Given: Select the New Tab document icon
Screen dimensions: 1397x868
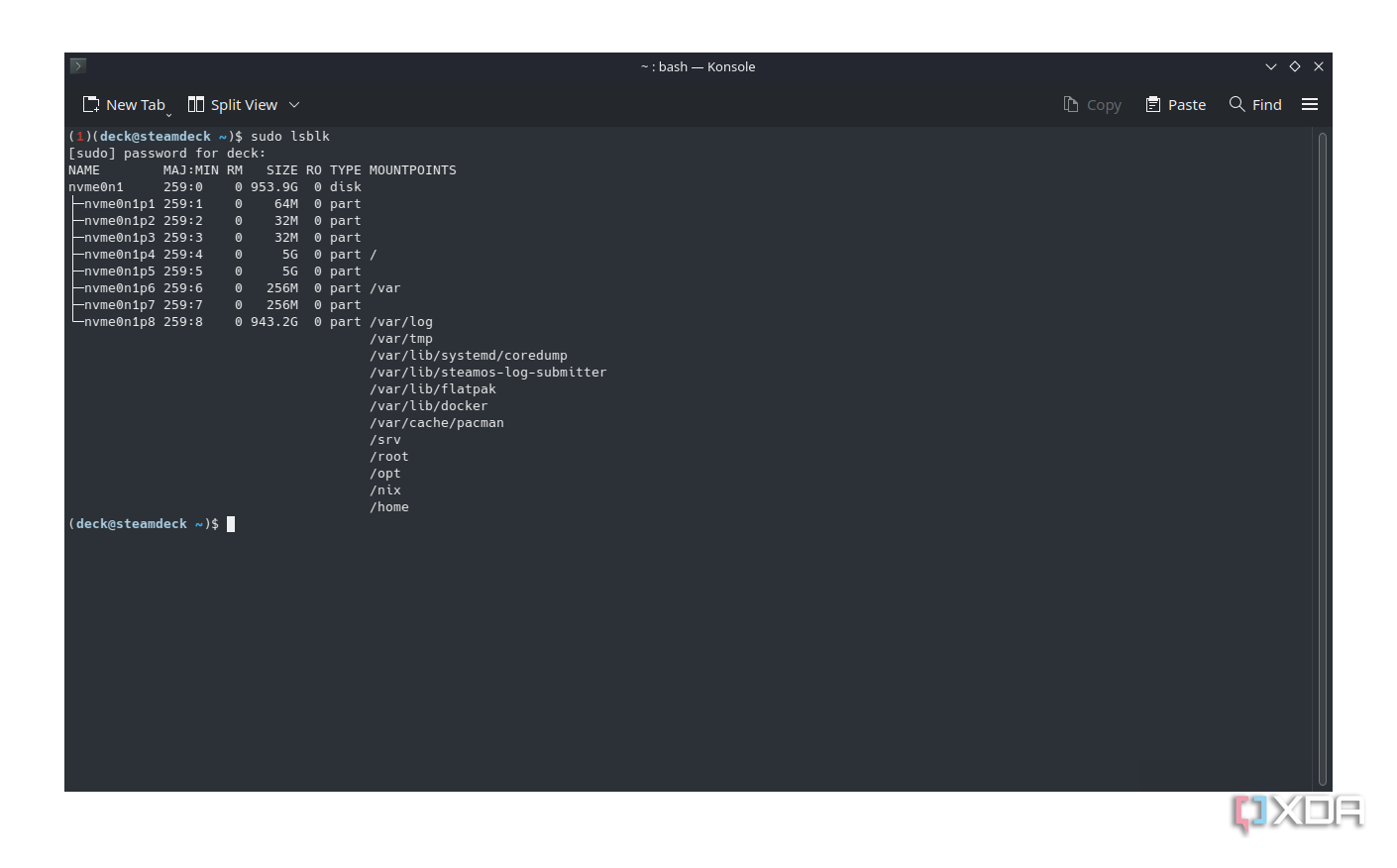Looking at the screenshot, I should 91,104.
